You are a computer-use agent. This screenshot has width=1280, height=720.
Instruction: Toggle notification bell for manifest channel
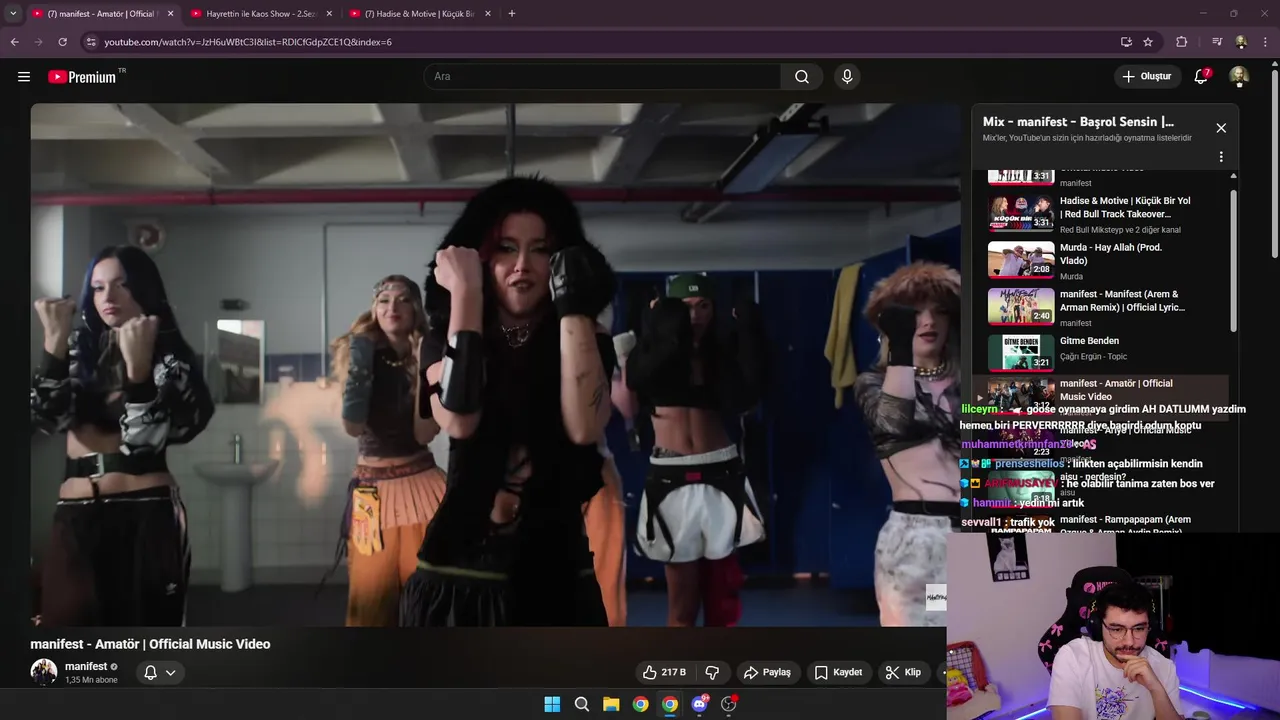(150, 673)
